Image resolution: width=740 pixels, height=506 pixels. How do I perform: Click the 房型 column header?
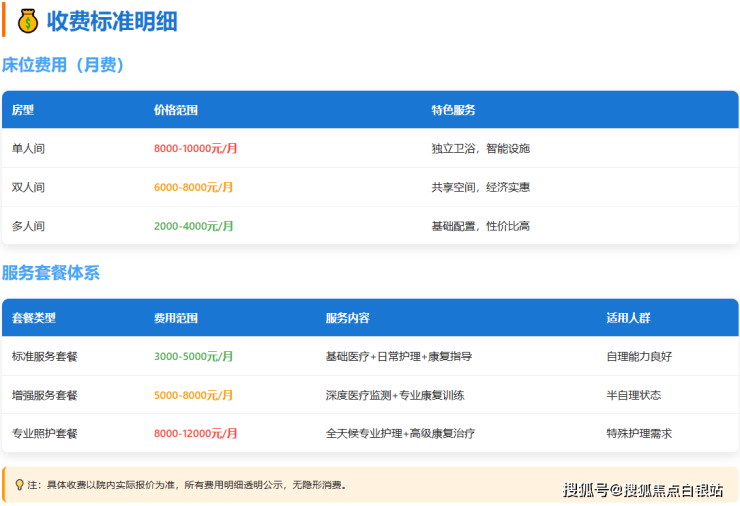click(23, 110)
